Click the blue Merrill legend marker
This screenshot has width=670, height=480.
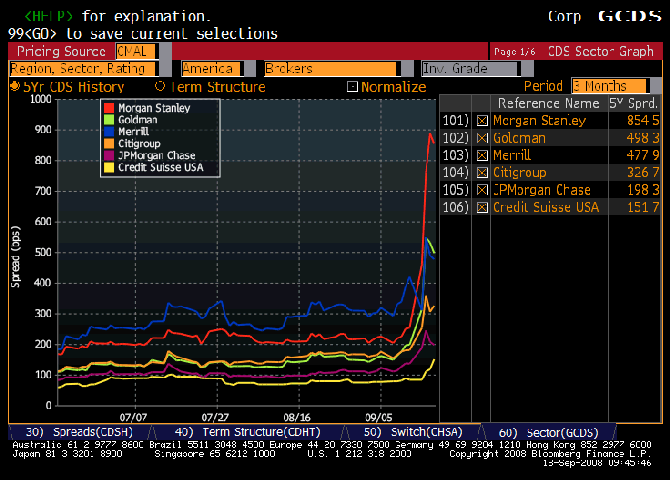[x=111, y=131]
